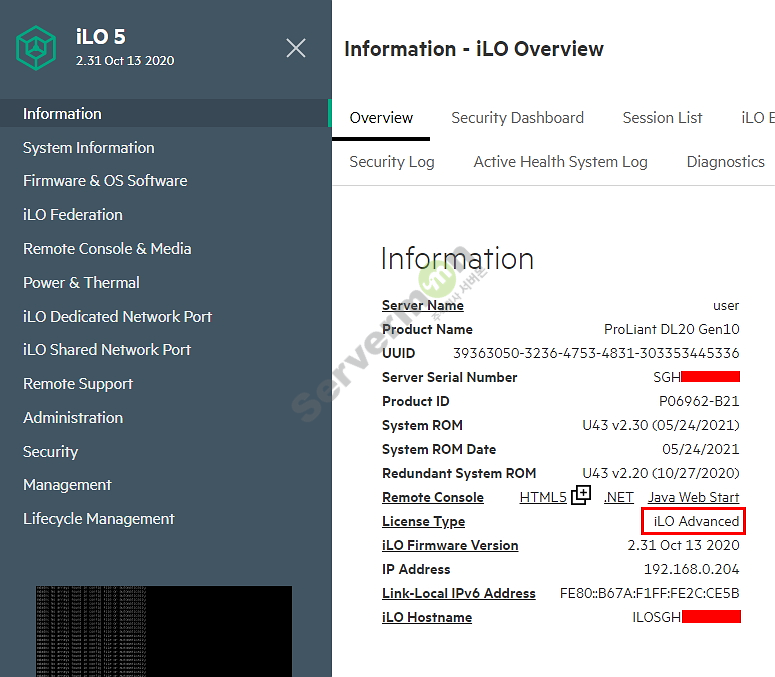Switch to the Overview tab
The image size is (775, 677).
(x=381, y=118)
